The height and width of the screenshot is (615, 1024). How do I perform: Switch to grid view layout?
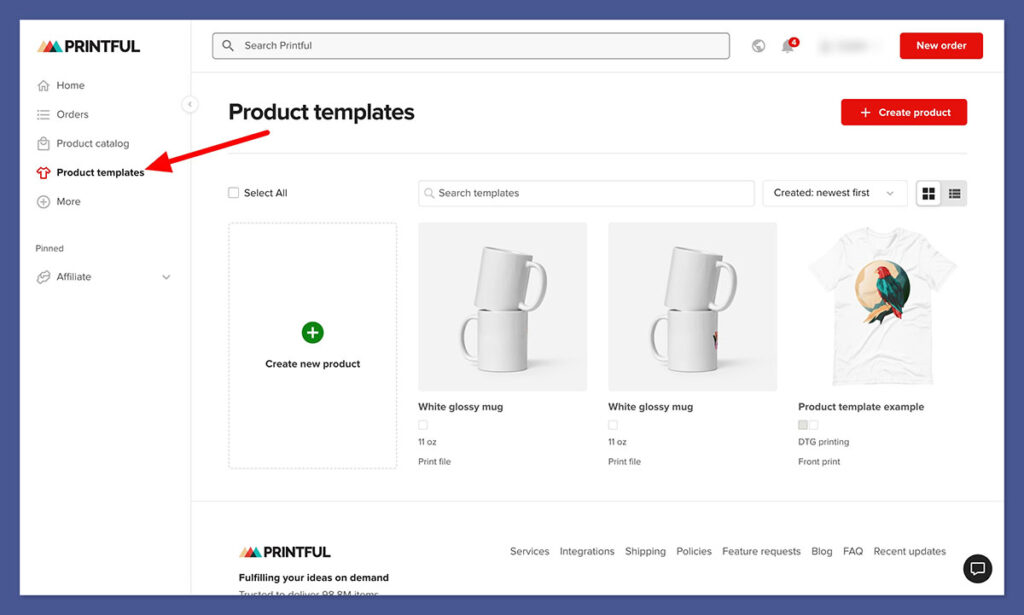929,193
